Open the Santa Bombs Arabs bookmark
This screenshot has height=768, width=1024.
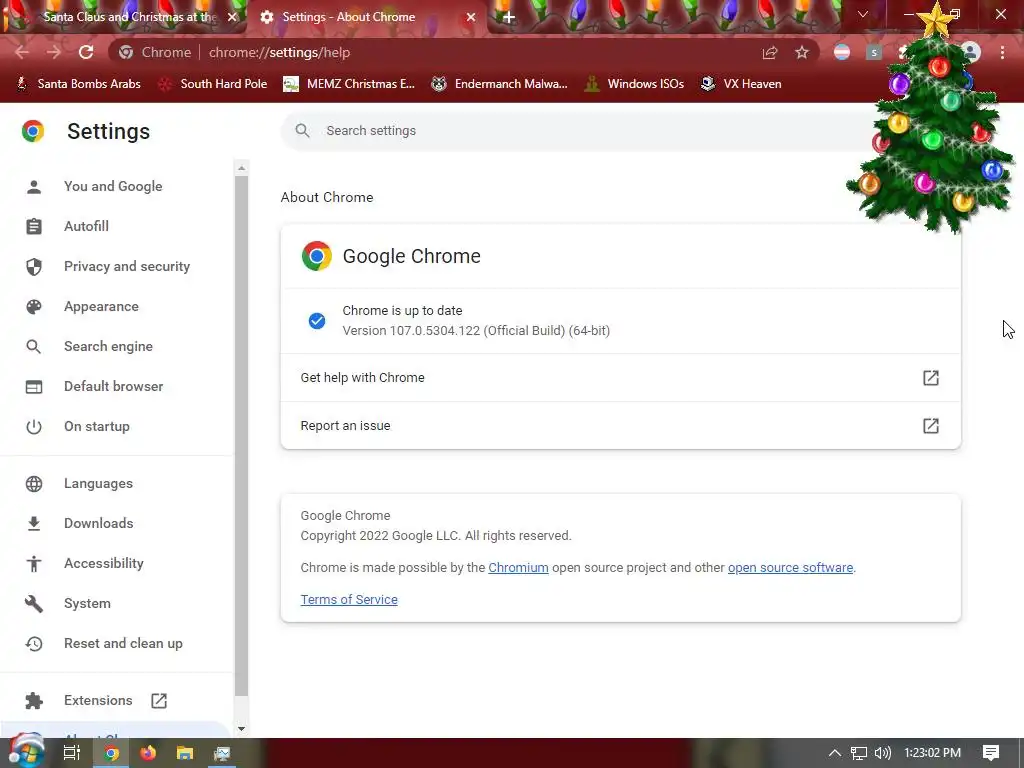tap(78, 84)
